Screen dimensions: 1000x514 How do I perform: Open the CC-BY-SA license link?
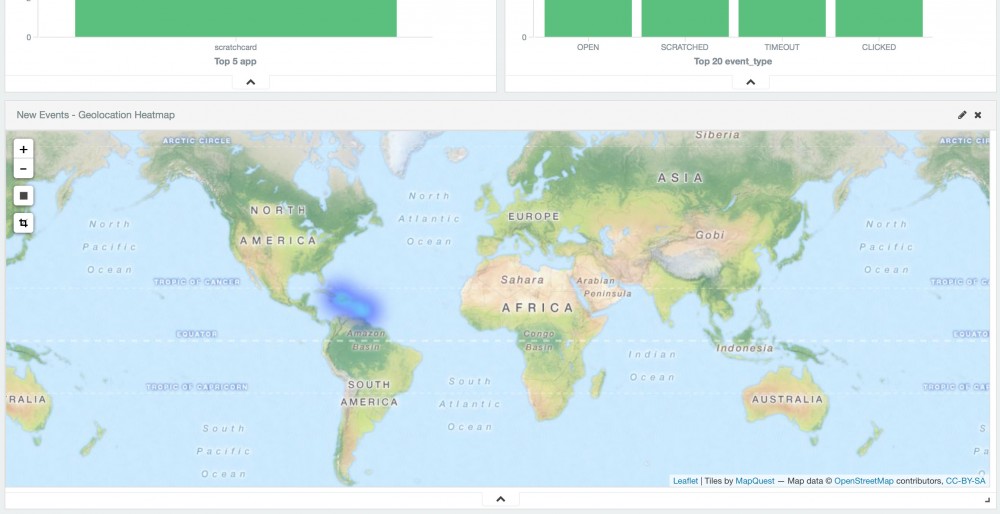[965, 481]
